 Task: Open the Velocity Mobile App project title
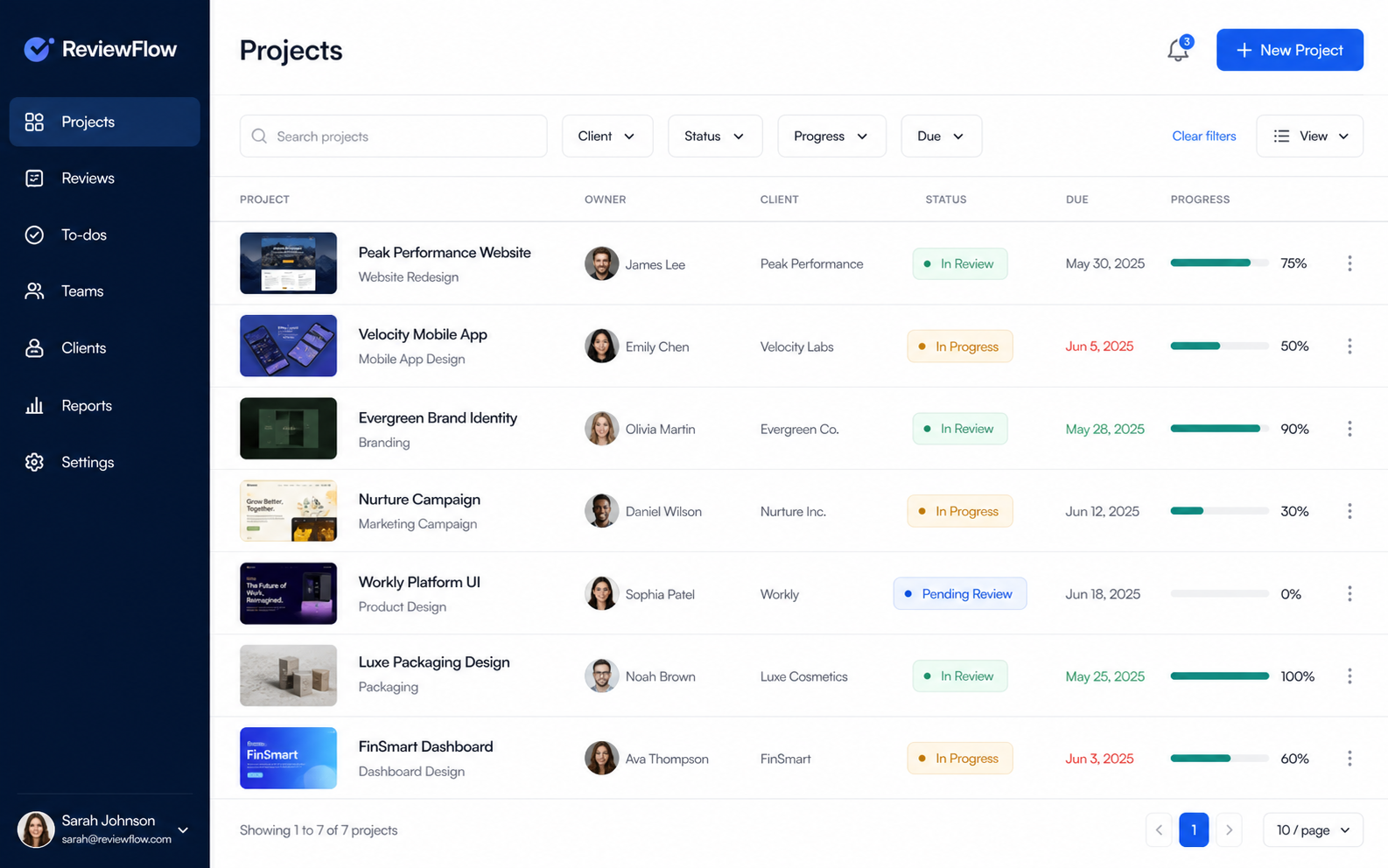pos(423,334)
